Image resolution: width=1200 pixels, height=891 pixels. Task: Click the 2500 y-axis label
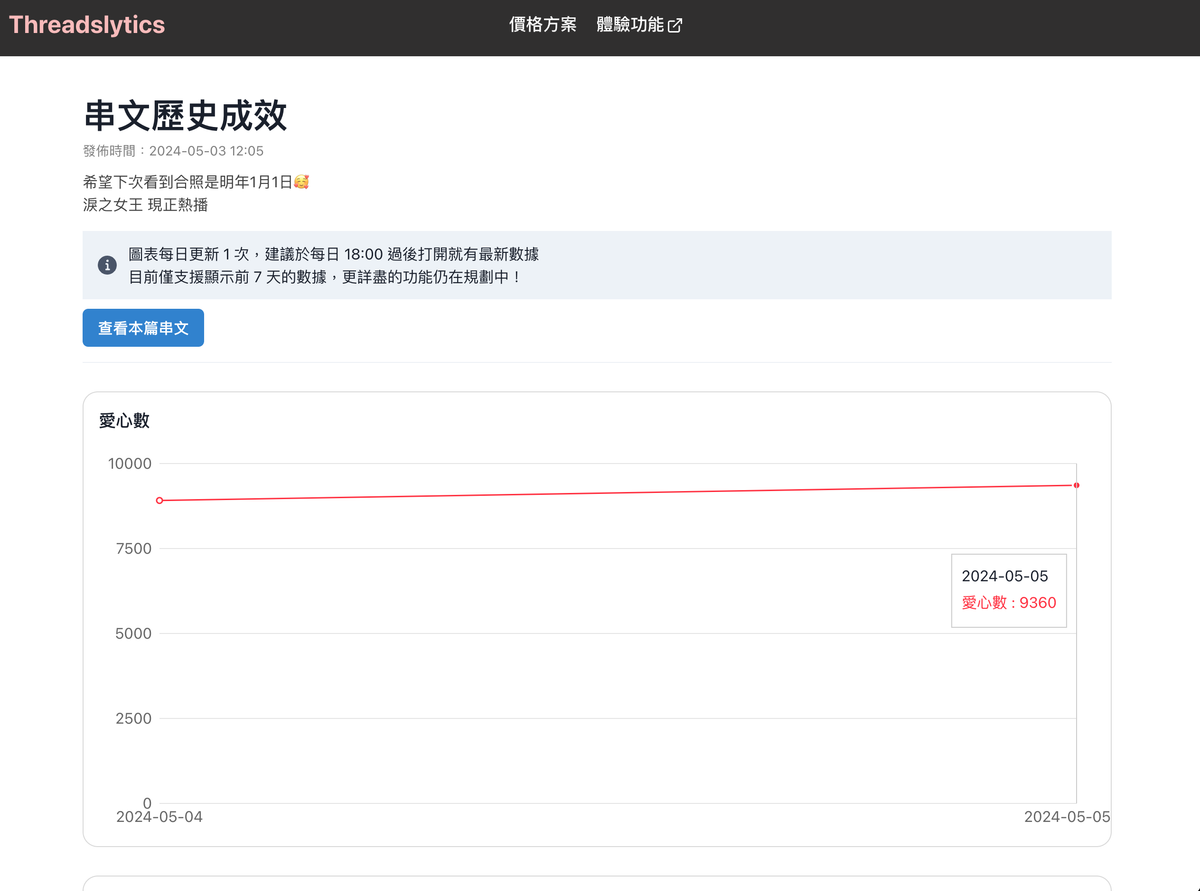(x=134, y=719)
